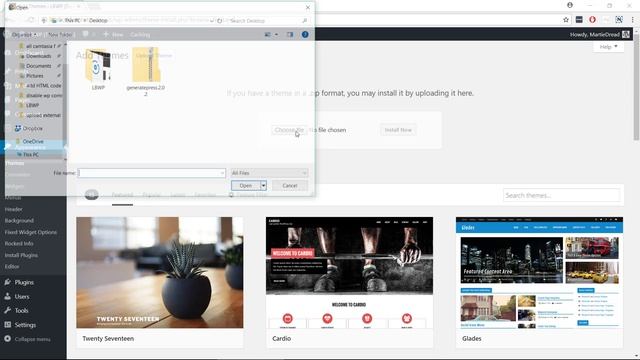Open Rocket Info in the sidebar

point(19,244)
